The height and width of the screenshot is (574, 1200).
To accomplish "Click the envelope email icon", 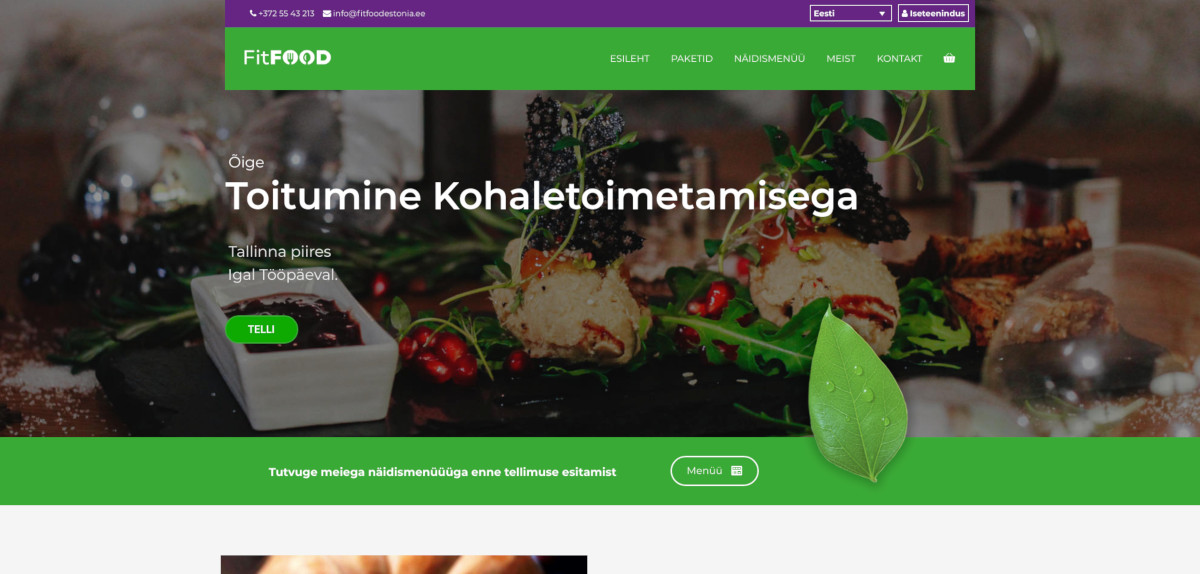I will (x=327, y=14).
